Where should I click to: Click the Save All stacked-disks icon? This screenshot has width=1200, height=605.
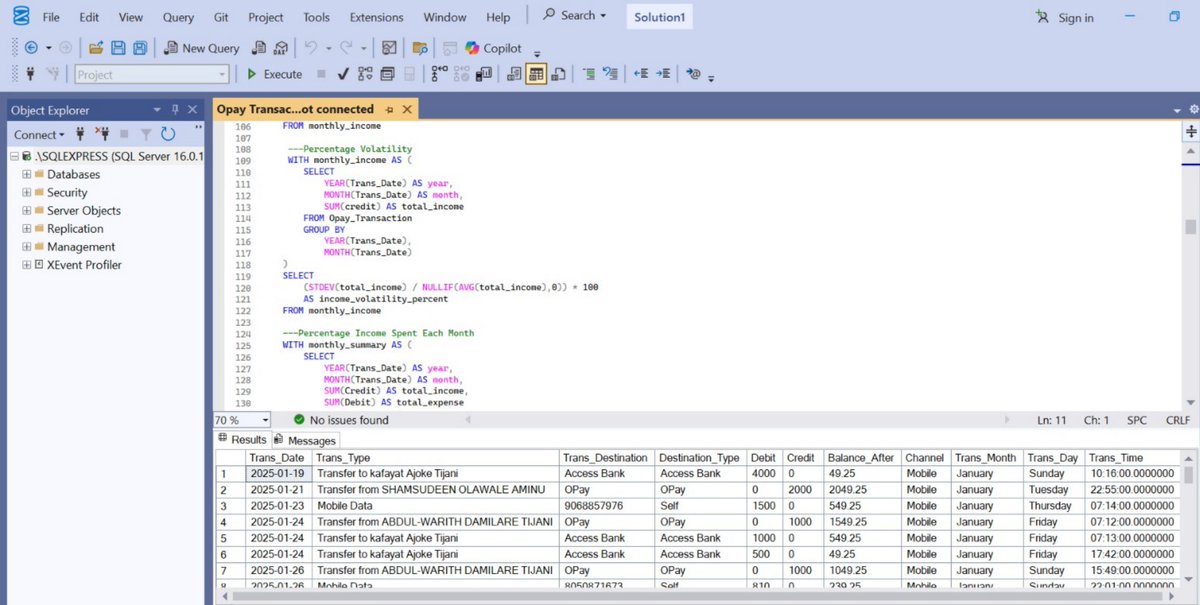point(140,47)
